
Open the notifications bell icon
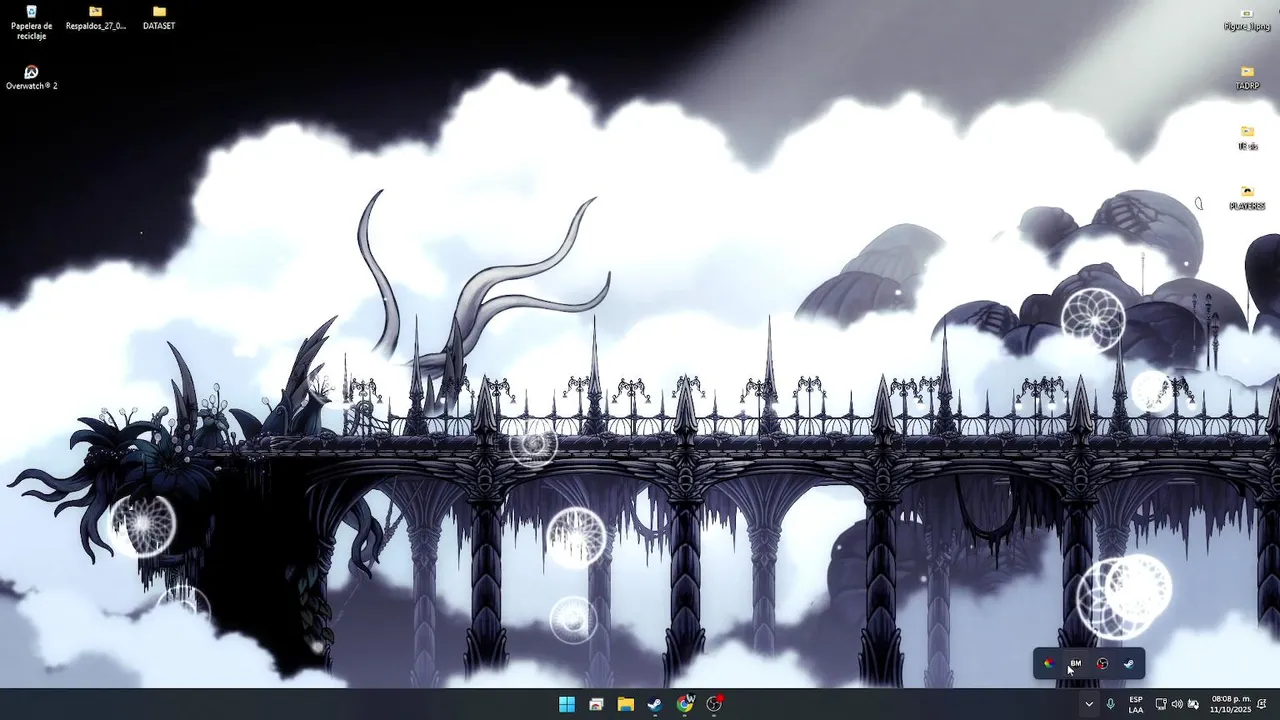pyautogui.click(x=1262, y=704)
